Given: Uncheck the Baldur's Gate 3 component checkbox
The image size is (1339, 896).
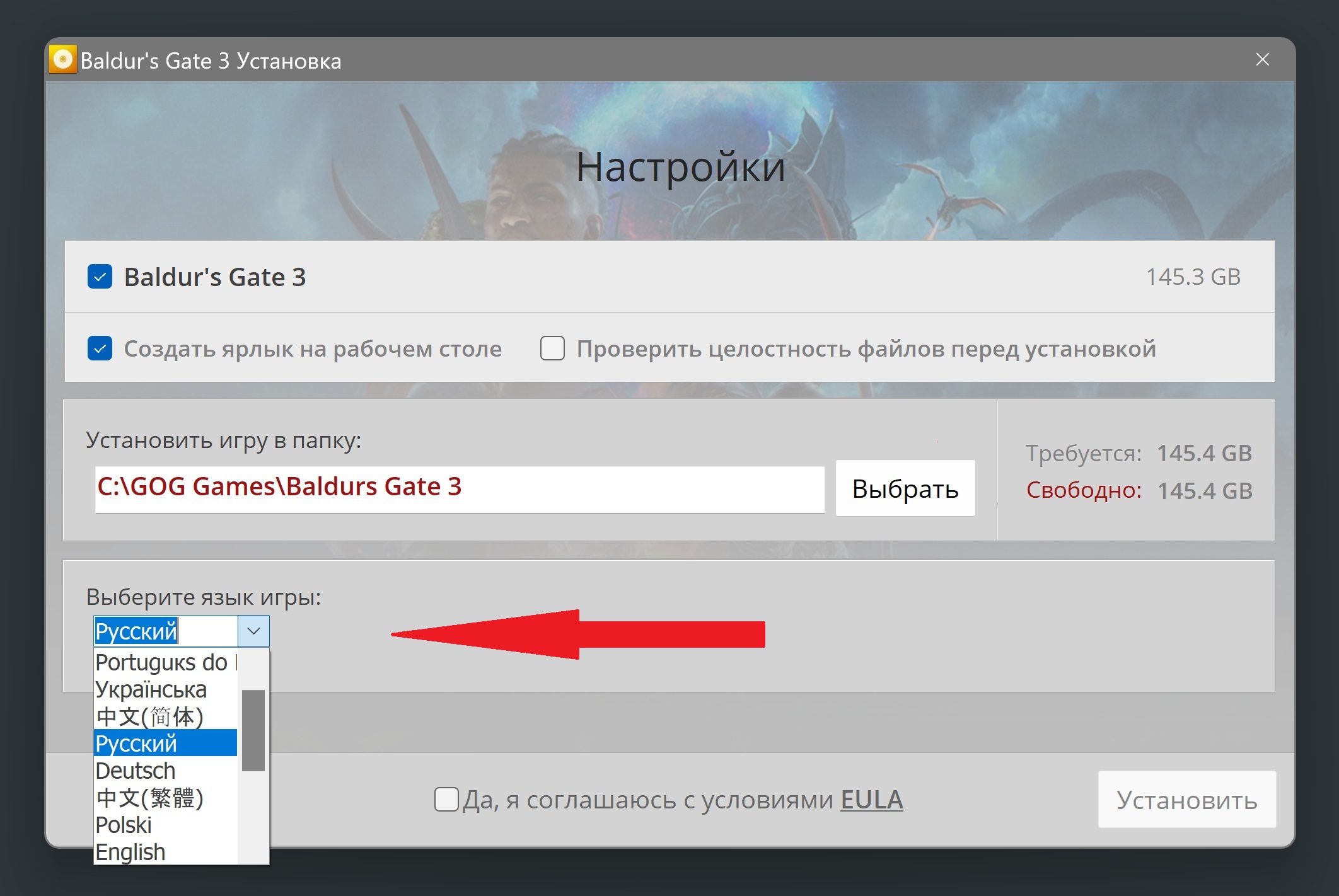Looking at the screenshot, I should (x=100, y=277).
